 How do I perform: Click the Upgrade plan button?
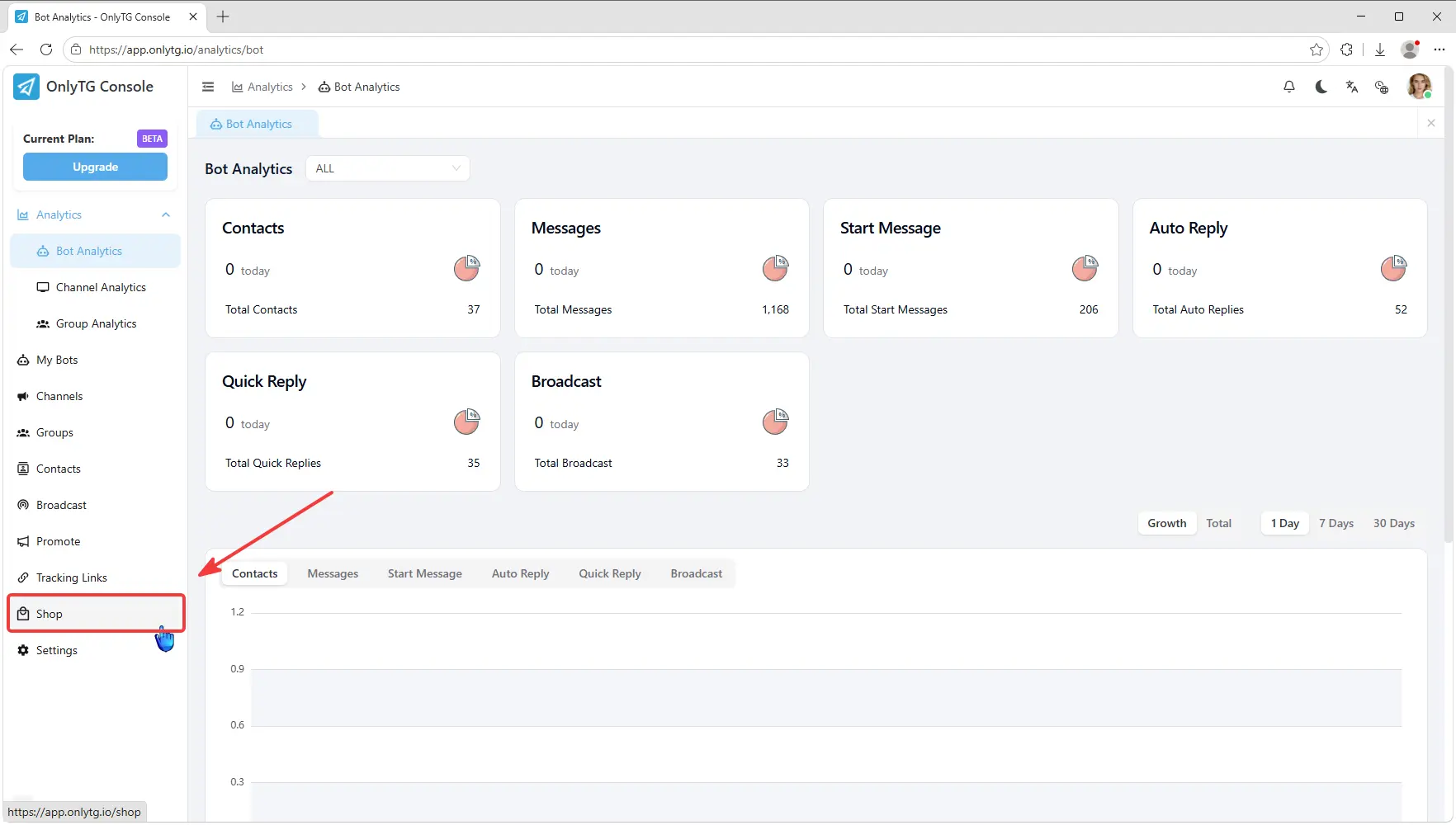coord(95,167)
